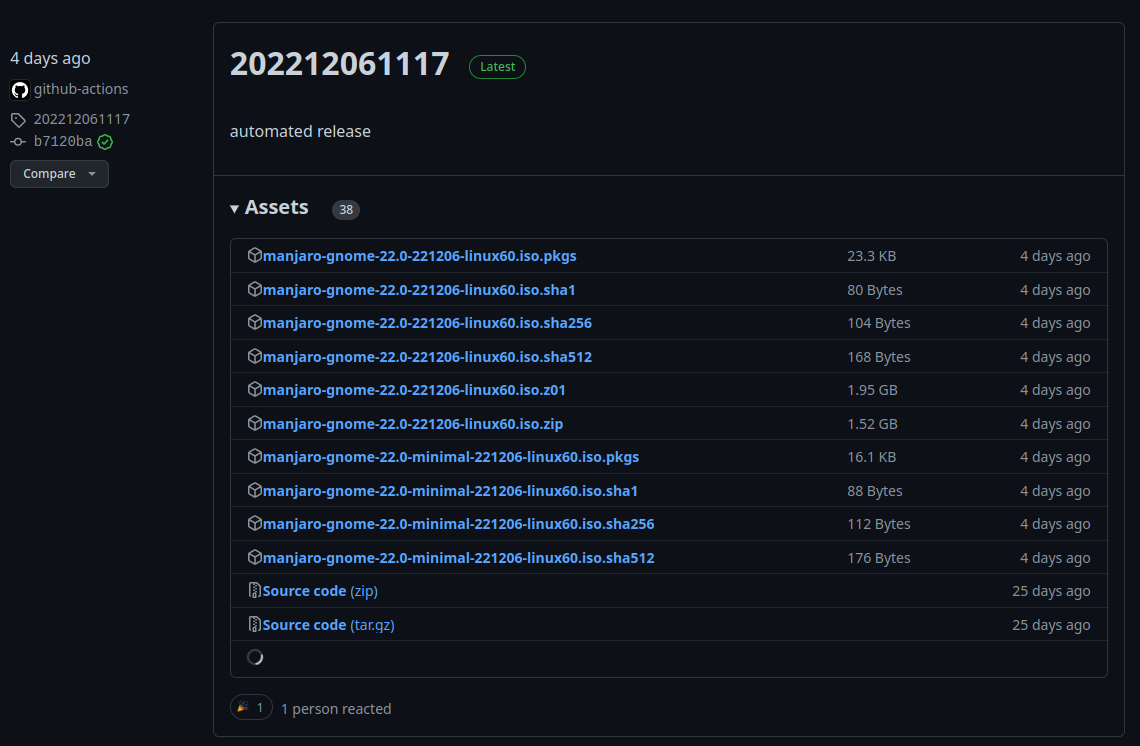Toggle the party popper reaction
1140x746 pixels.
click(251, 708)
